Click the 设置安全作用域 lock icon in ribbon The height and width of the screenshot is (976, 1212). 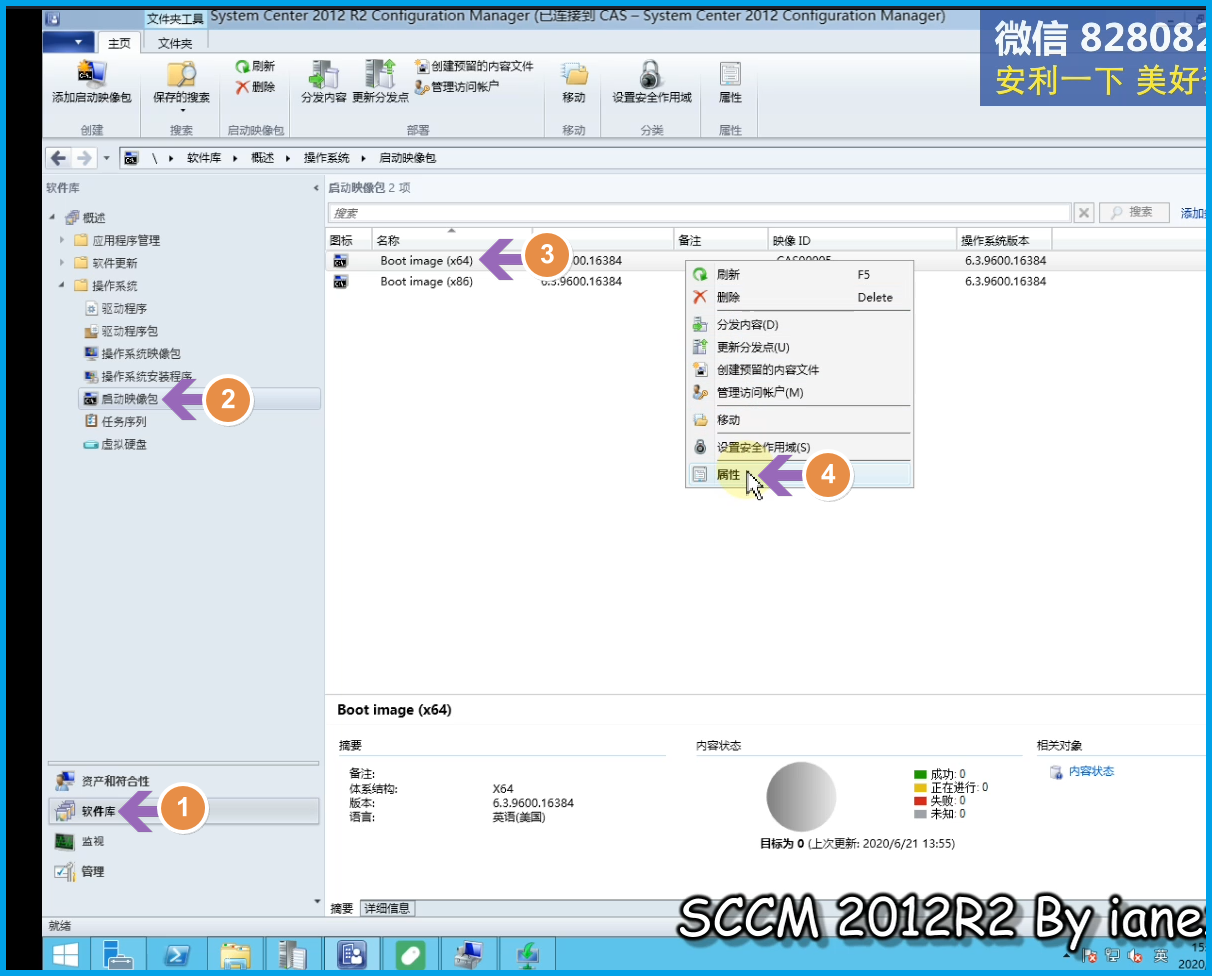tap(651, 74)
